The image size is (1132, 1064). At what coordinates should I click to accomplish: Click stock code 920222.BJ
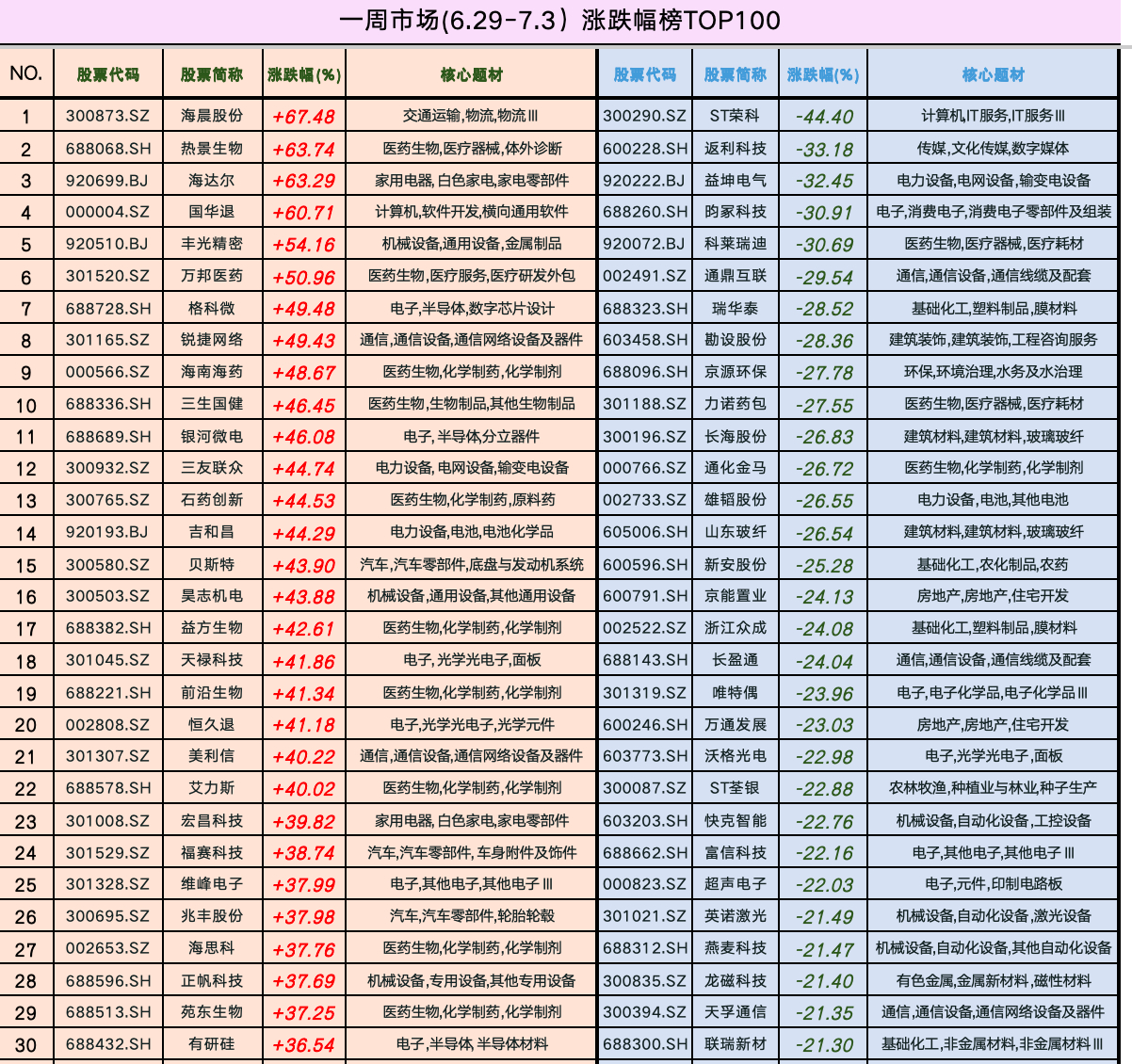pyautogui.click(x=644, y=180)
